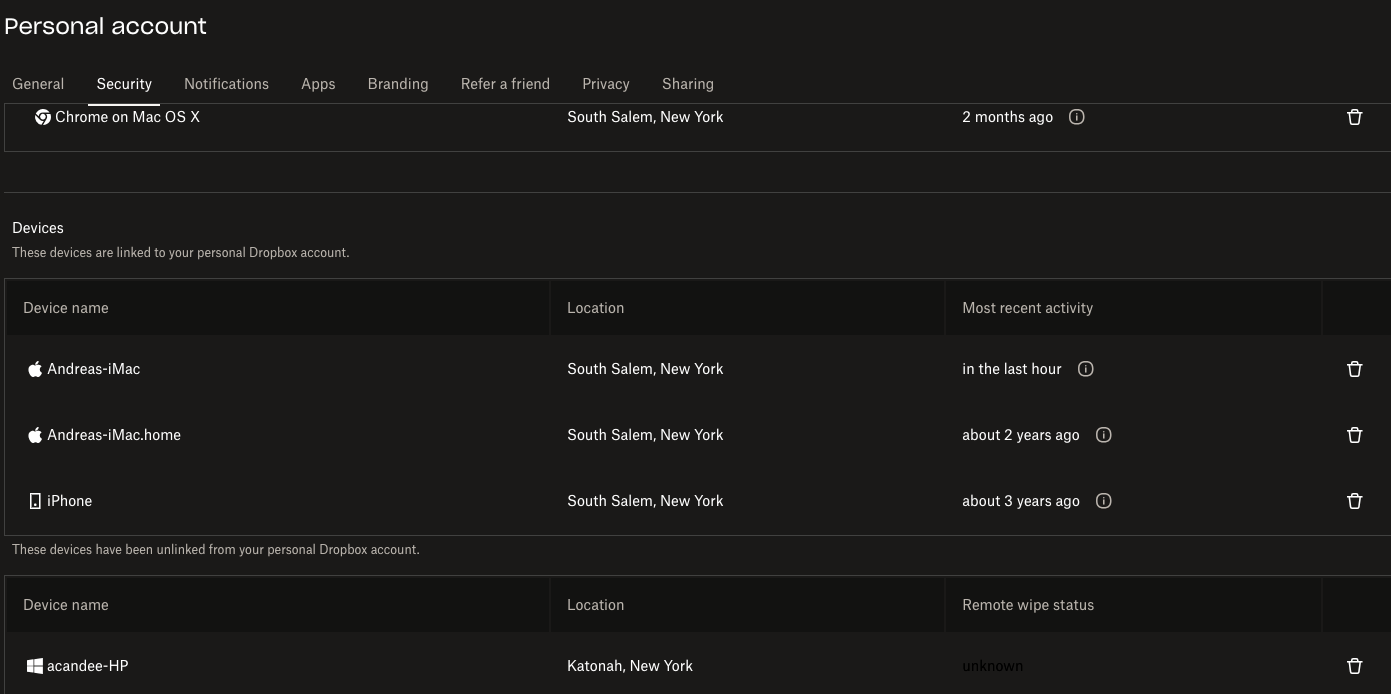
Task: Unlink the Andreas-iMac device via trash icon
Action: coord(1354,369)
